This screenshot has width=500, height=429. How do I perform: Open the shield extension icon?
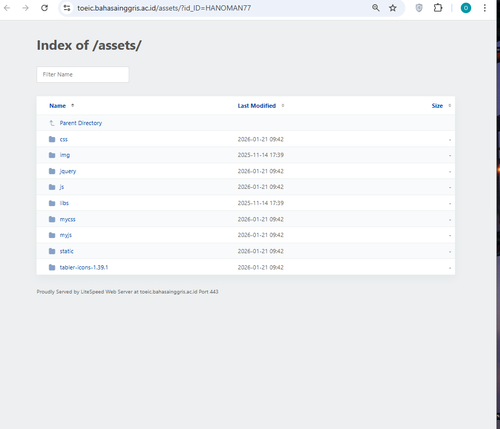pyautogui.click(x=419, y=8)
